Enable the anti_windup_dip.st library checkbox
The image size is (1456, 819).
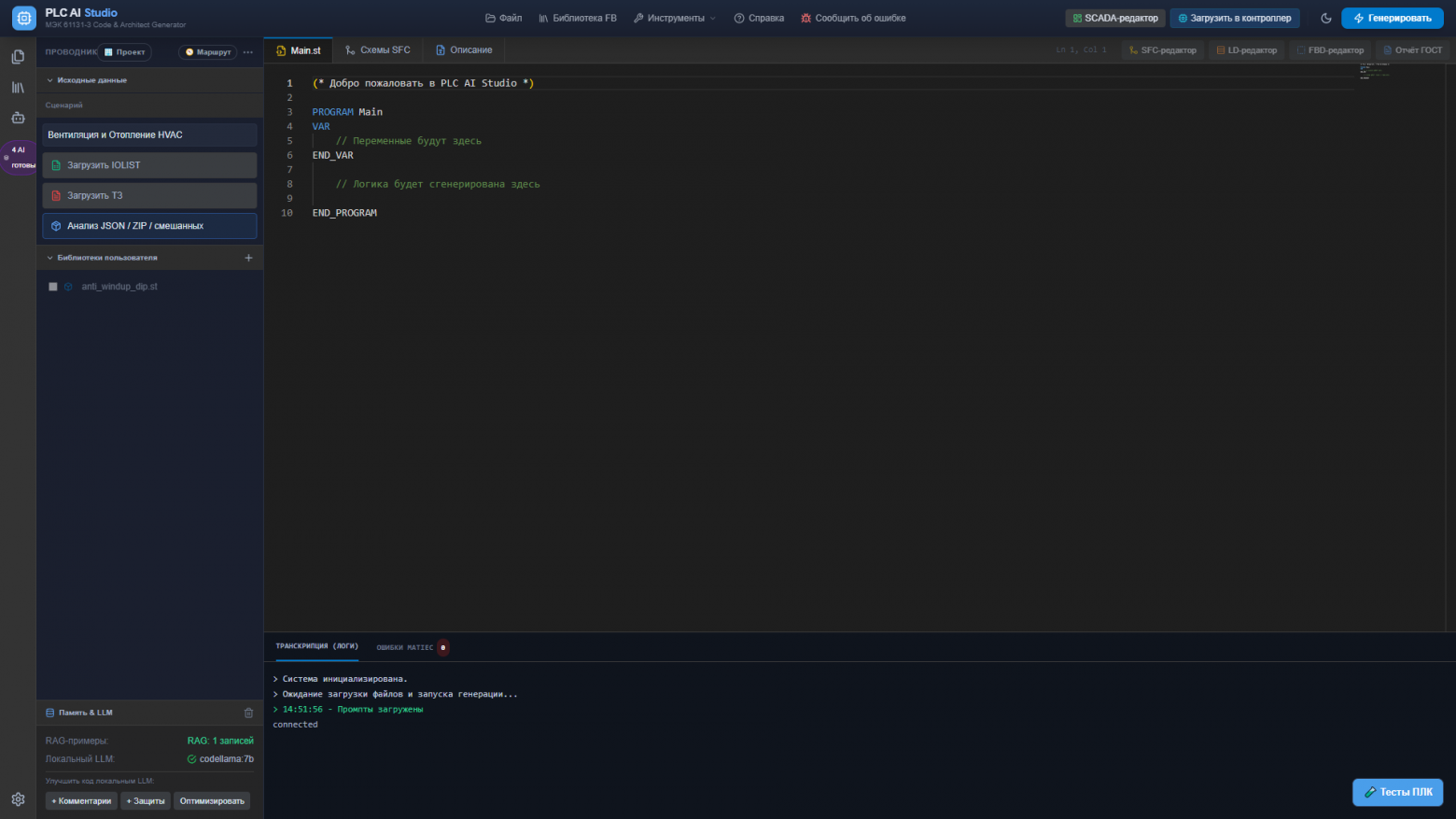(x=53, y=287)
